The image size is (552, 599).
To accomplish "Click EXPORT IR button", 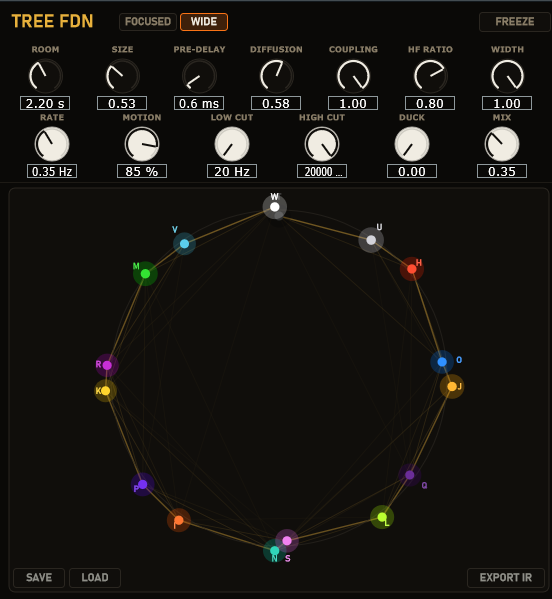I will click(x=506, y=578).
